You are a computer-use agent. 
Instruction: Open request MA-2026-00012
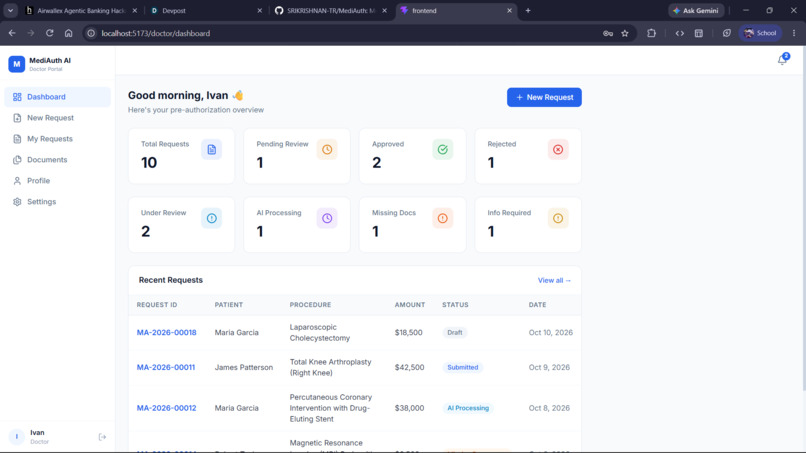coord(167,408)
